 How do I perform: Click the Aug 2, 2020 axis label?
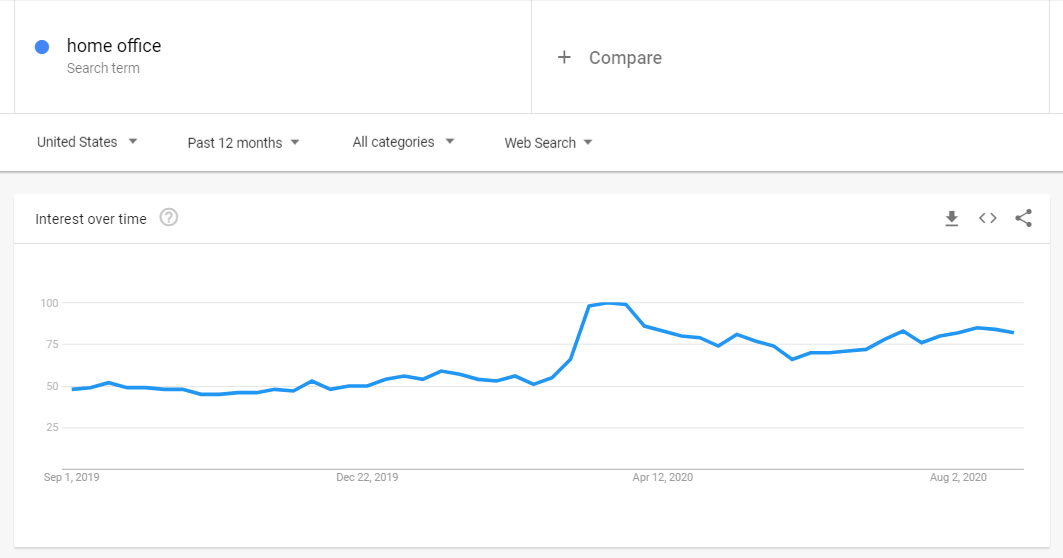(x=958, y=477)
